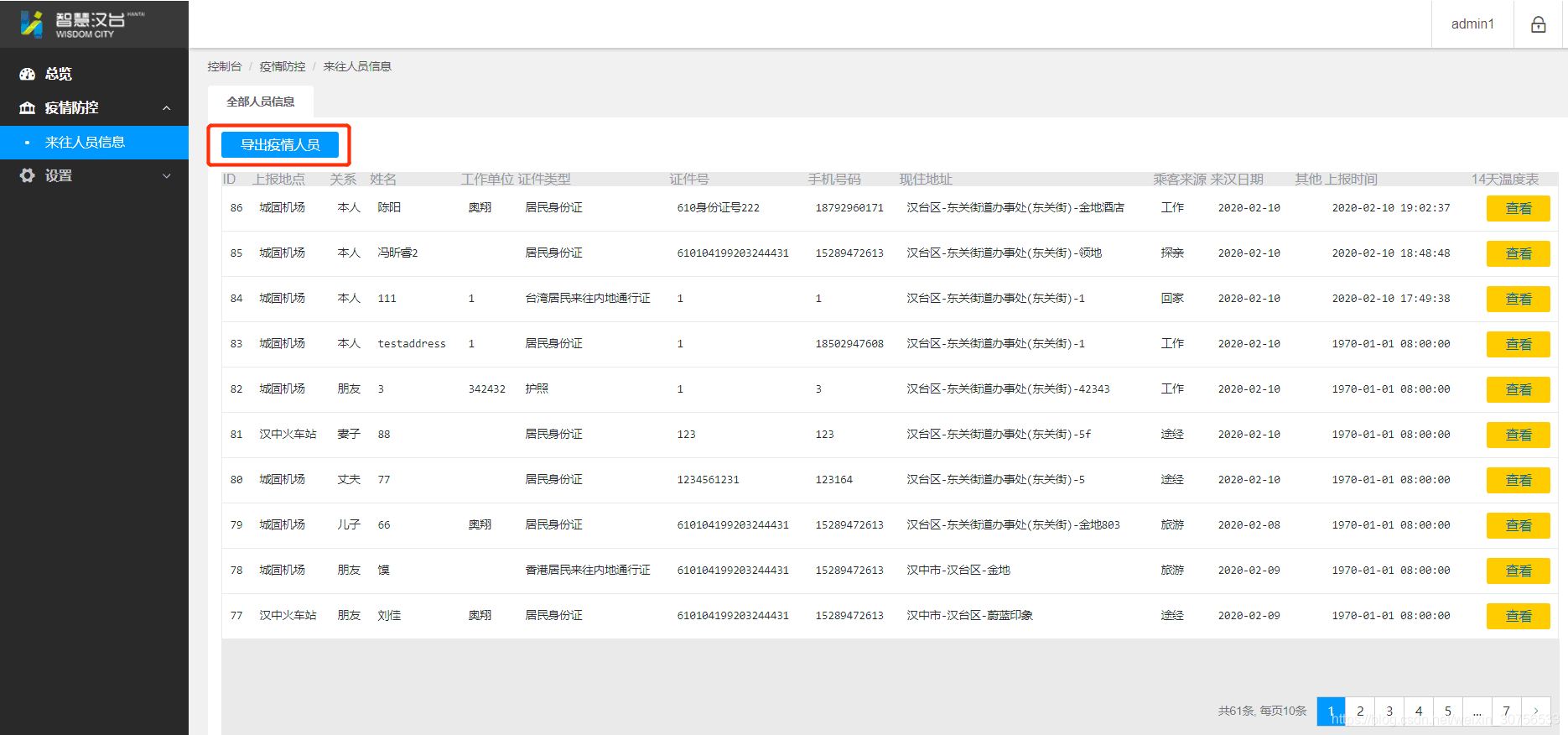Click 妻子 relation in row 81
This screenshot has height=735, width=1568.
[349, 434]
